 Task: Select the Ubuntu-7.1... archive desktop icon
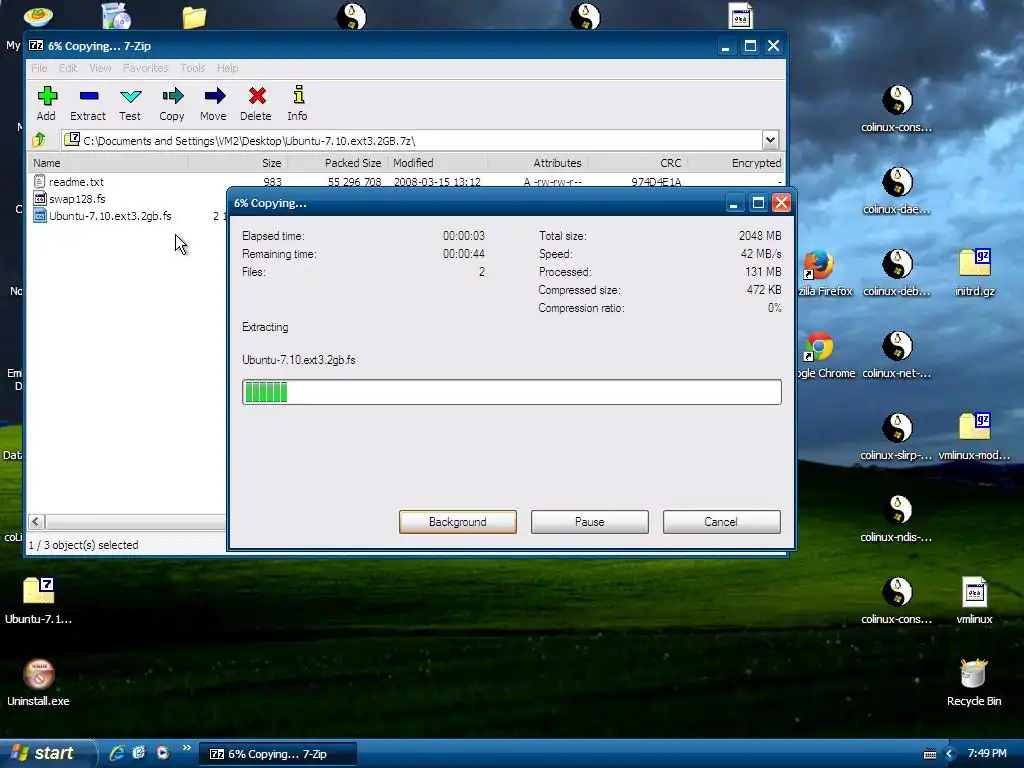[x=39, y=601]
